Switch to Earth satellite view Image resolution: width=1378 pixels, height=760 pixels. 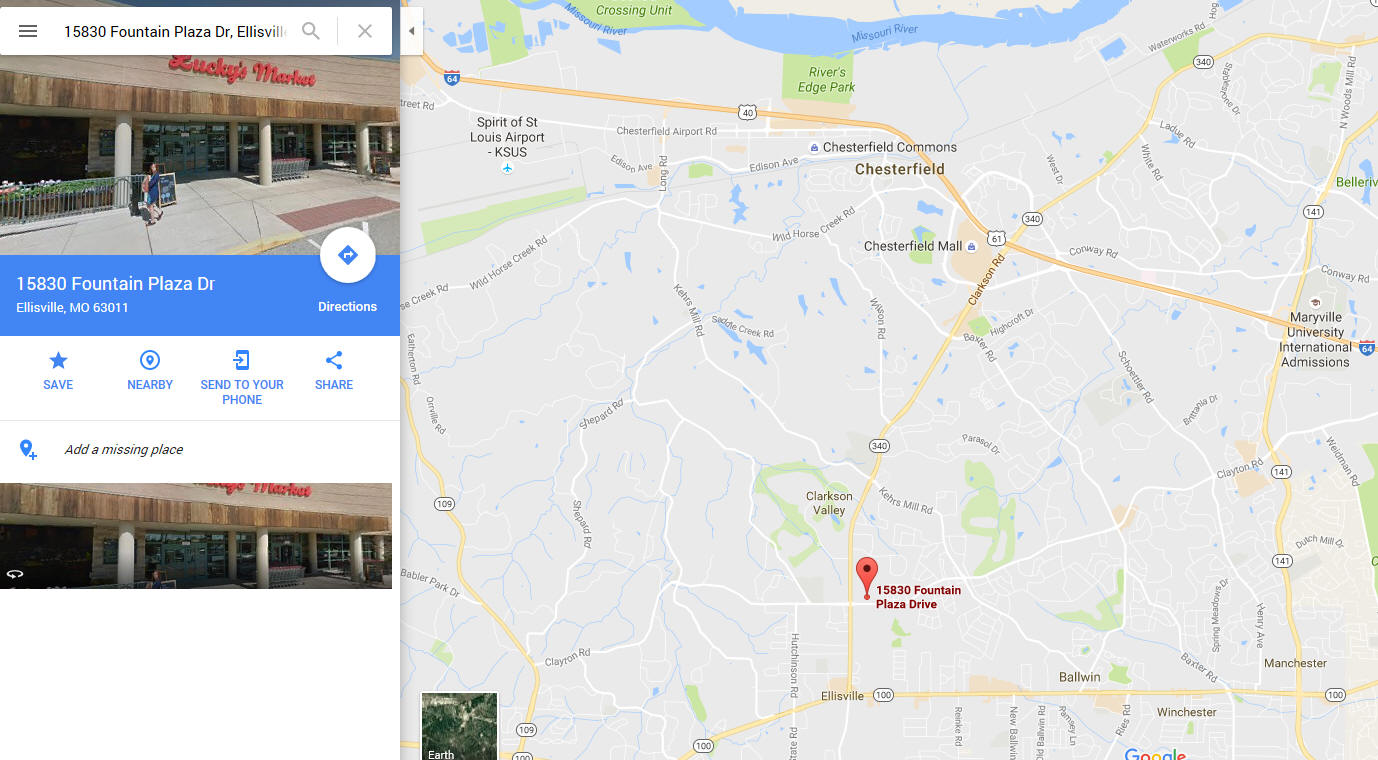[459, 727]
